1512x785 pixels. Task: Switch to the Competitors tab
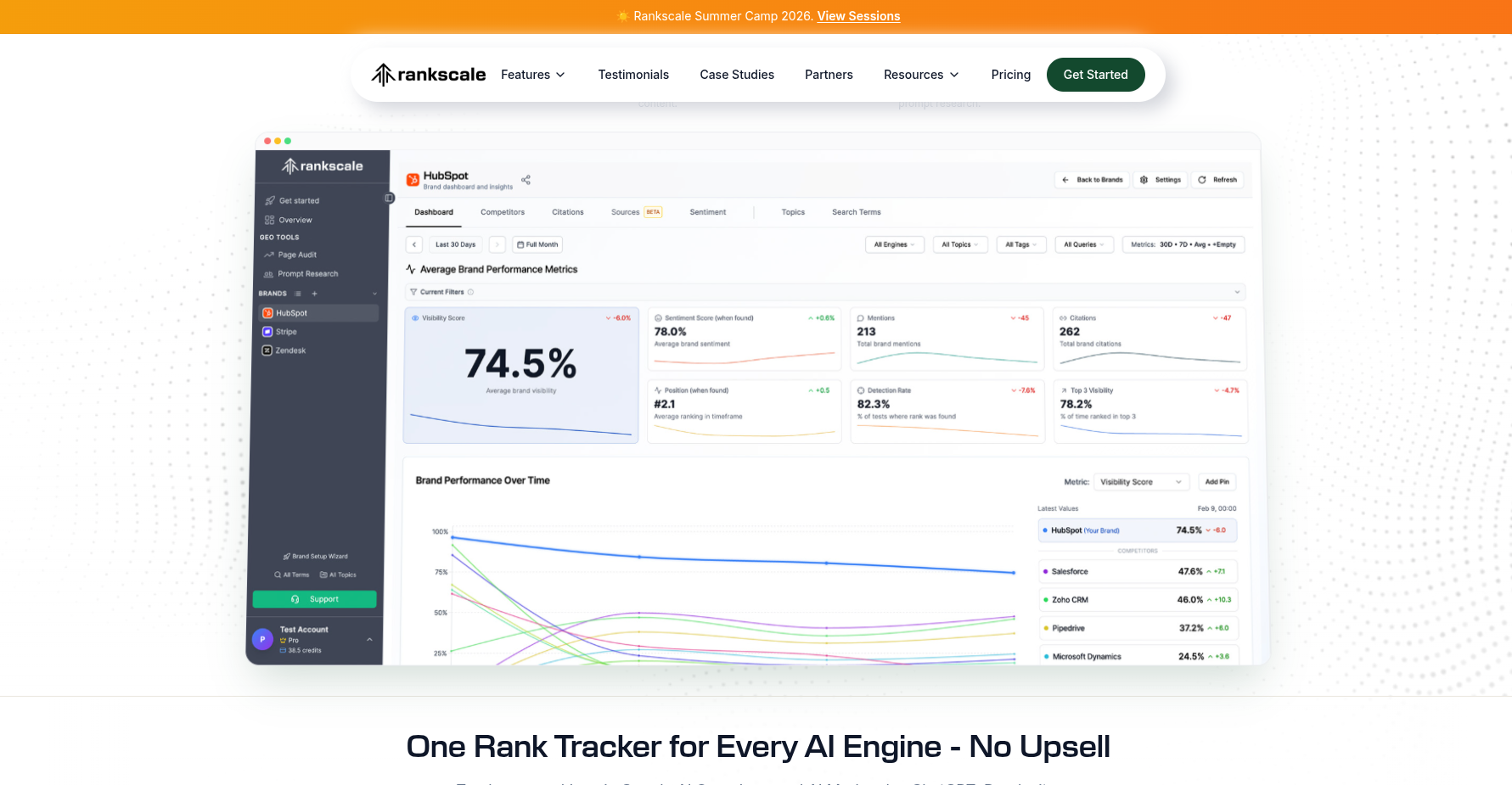click(x=503, y=212)
